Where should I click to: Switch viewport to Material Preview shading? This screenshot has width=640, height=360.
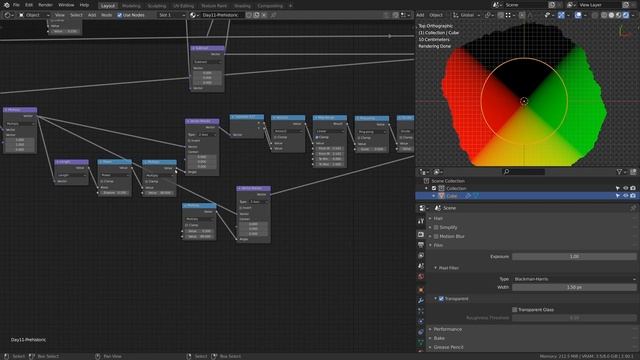pos(619,15)
